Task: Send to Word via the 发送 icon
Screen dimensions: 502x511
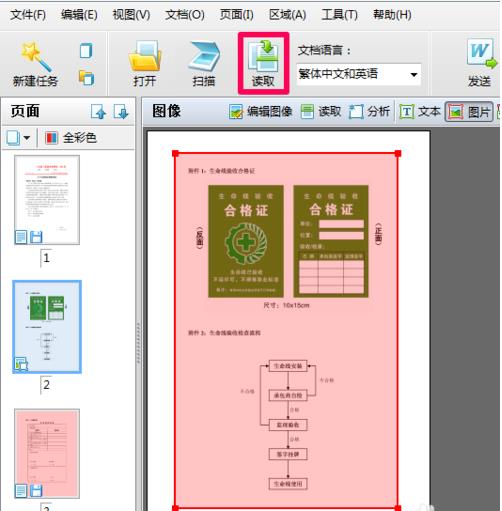Action: (x=481, y=63)
